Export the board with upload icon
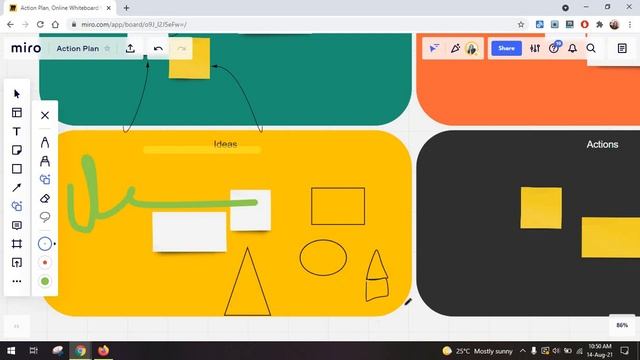The image size is (640, 360). click(130, 49)
